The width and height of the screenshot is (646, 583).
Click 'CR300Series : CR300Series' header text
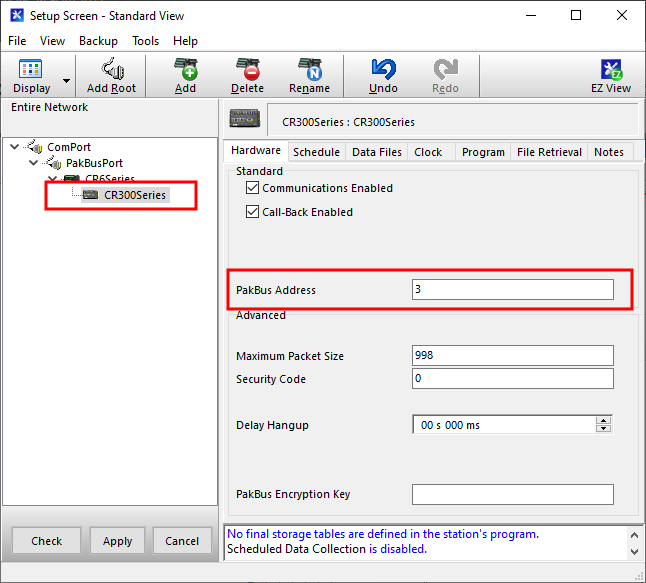[x=348, y=122]
